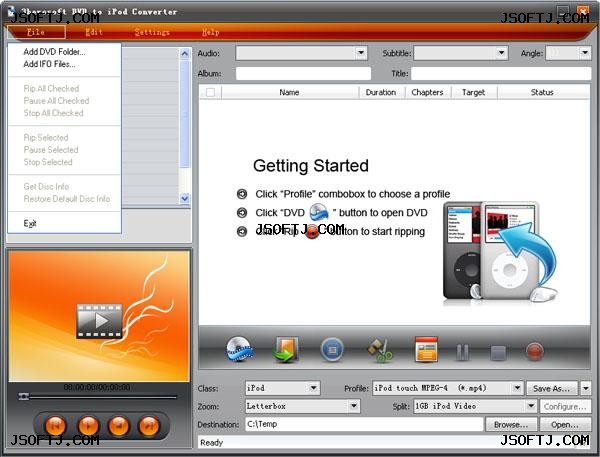Click the Pause ripping toolbar icon
The height and width of the screenshot is (457, 600).
pyautogui.click(x=463, y=352)
